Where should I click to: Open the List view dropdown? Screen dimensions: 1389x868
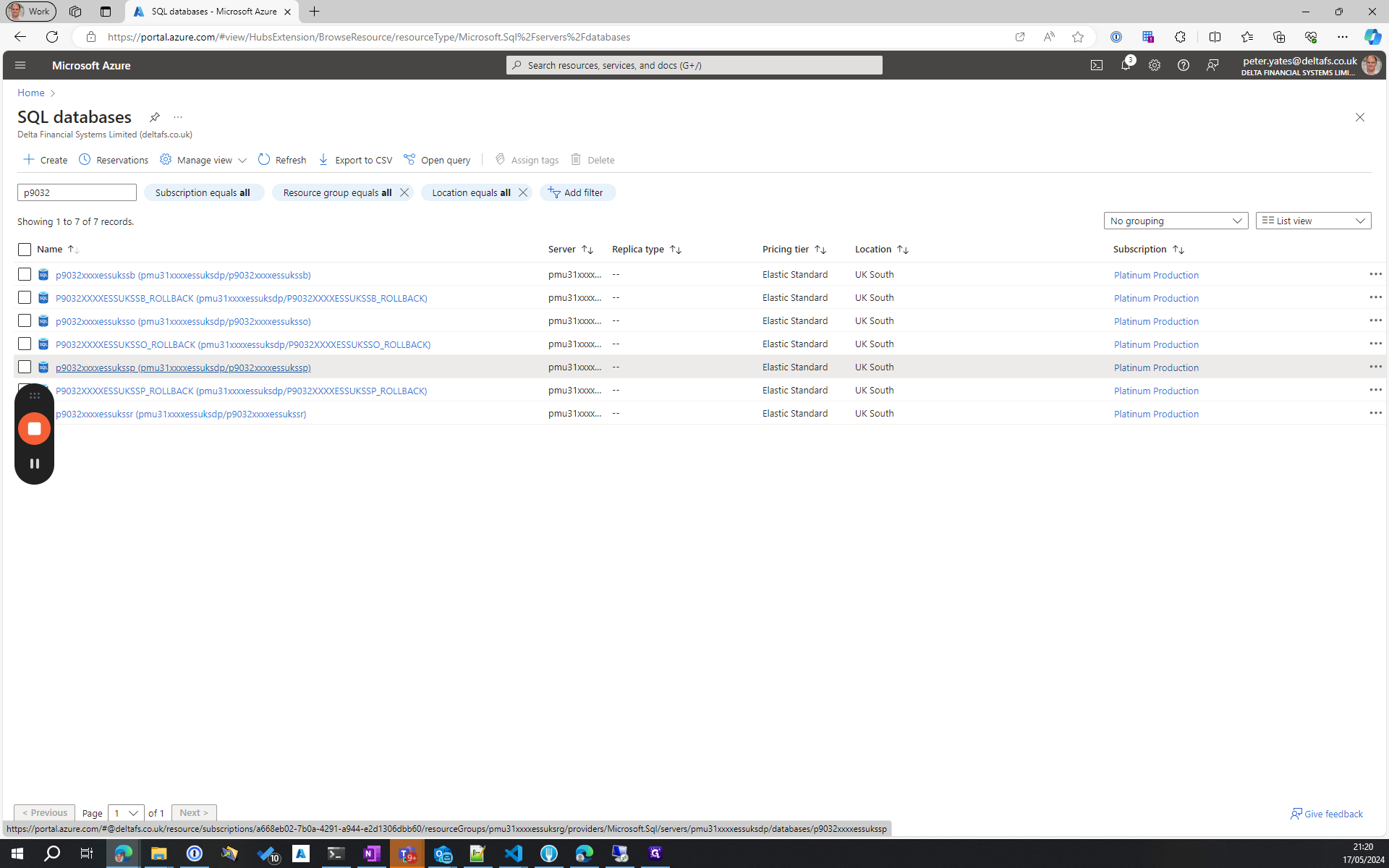click(x=1313, y=221)
